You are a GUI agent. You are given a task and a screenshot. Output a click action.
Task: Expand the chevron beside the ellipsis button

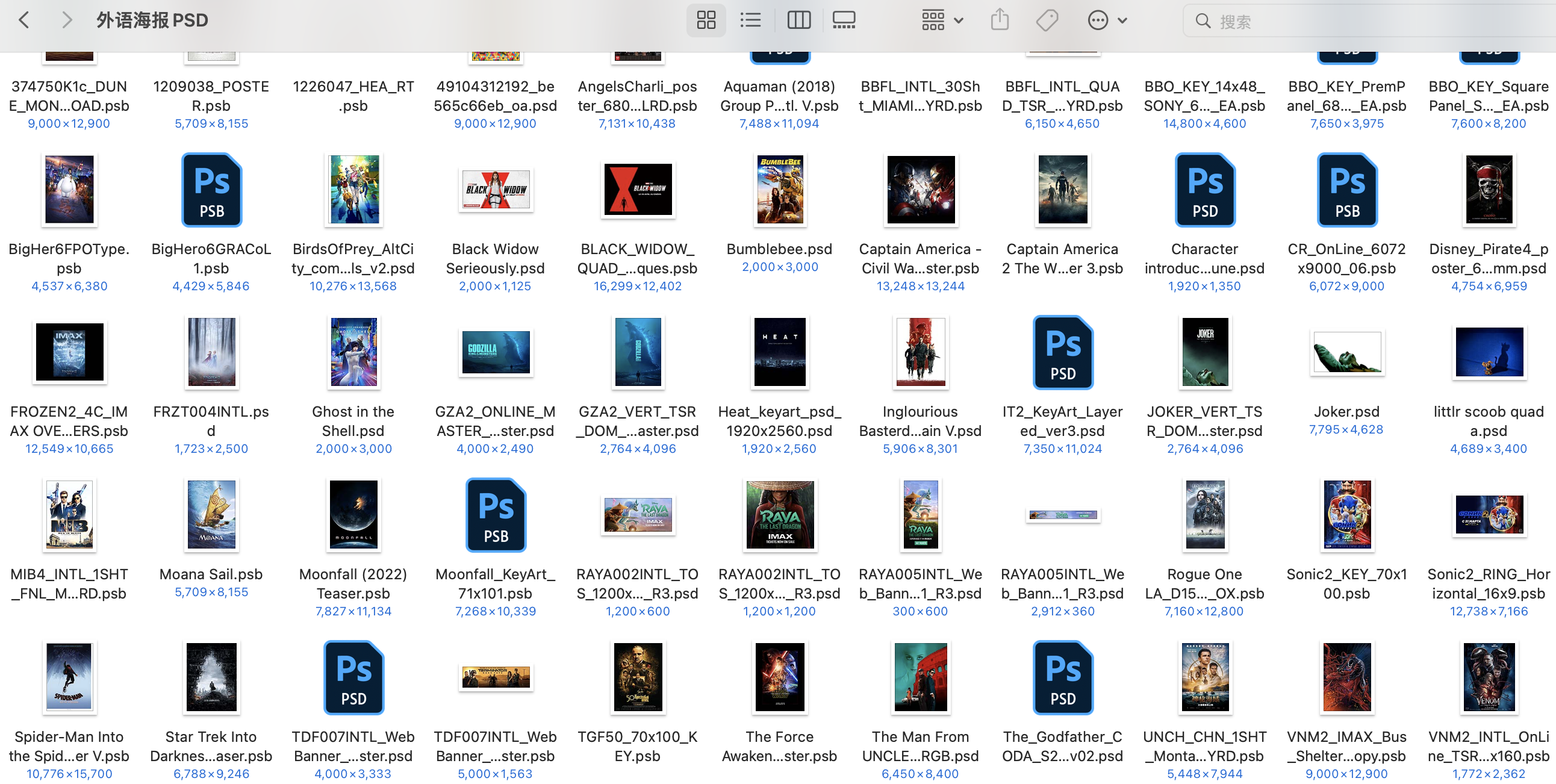1122,20
